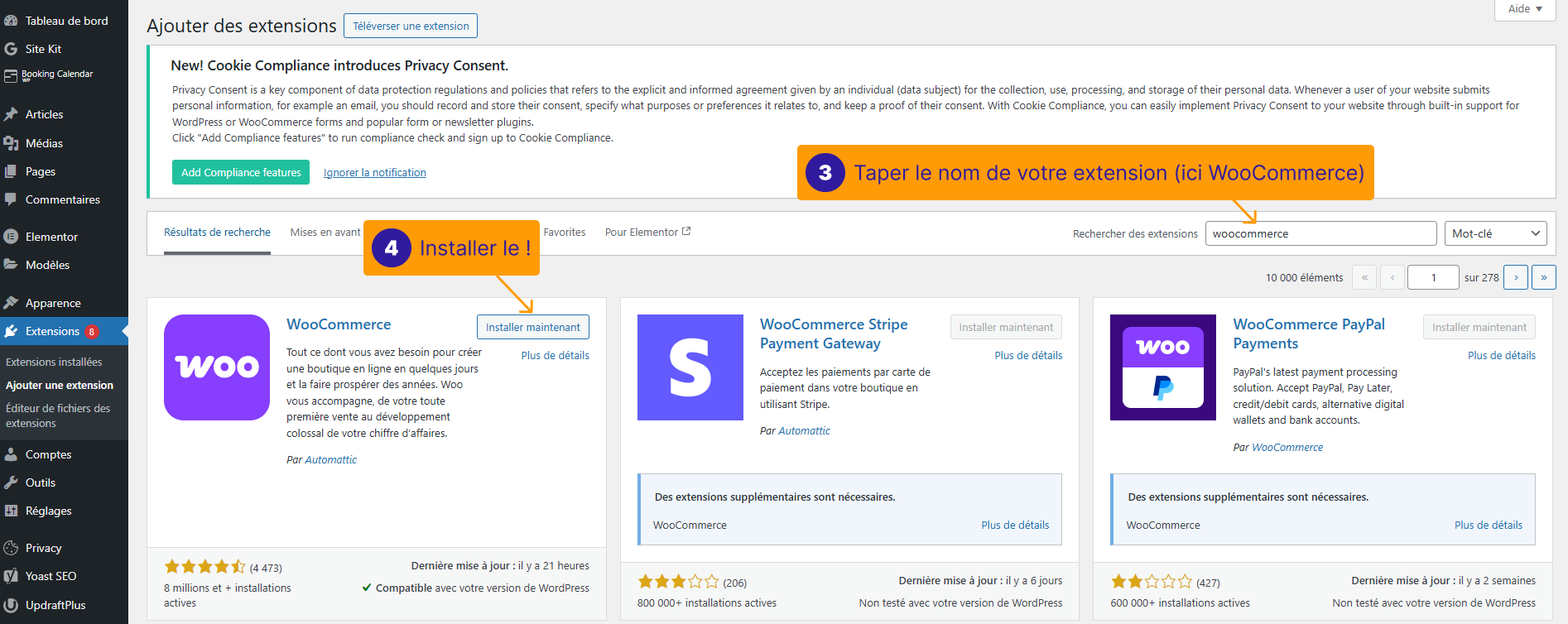
Task: Click WooCommerce star rating (4 473)
Action: [204, 567]
